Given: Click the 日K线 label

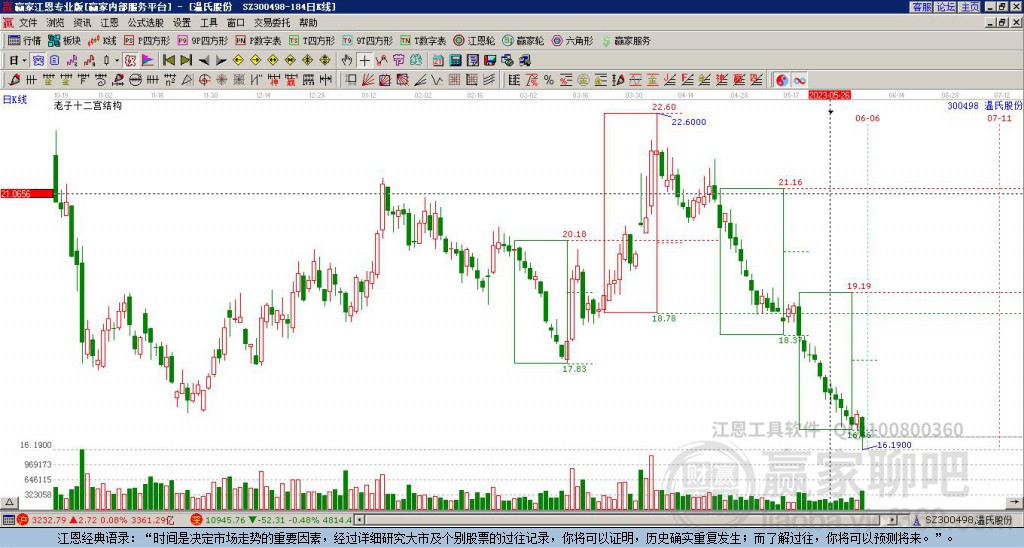Looking at the screenshot, I should (15, 99).
